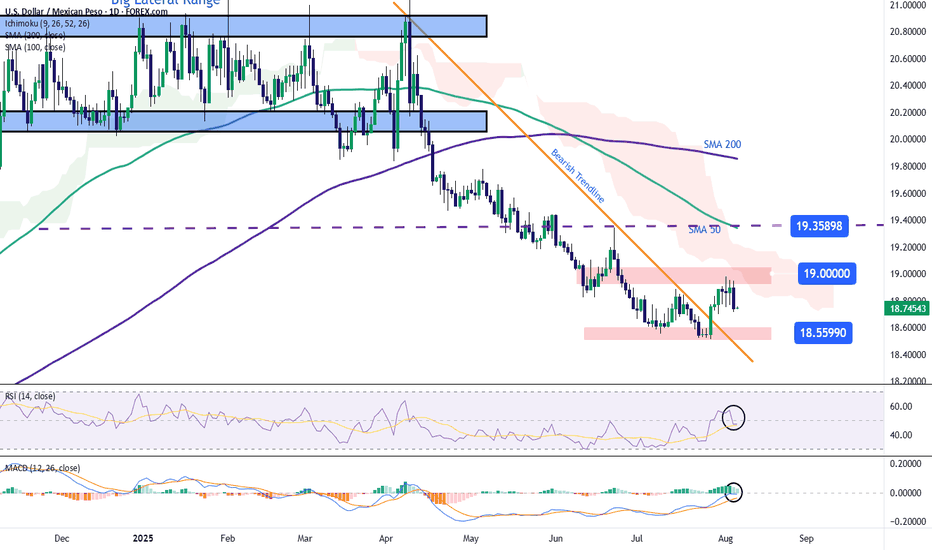Viewport: 932px width, 550px height.
Task: Click the U.S. Dollar / Mexican Peso chart title
Action: point(86,11)
